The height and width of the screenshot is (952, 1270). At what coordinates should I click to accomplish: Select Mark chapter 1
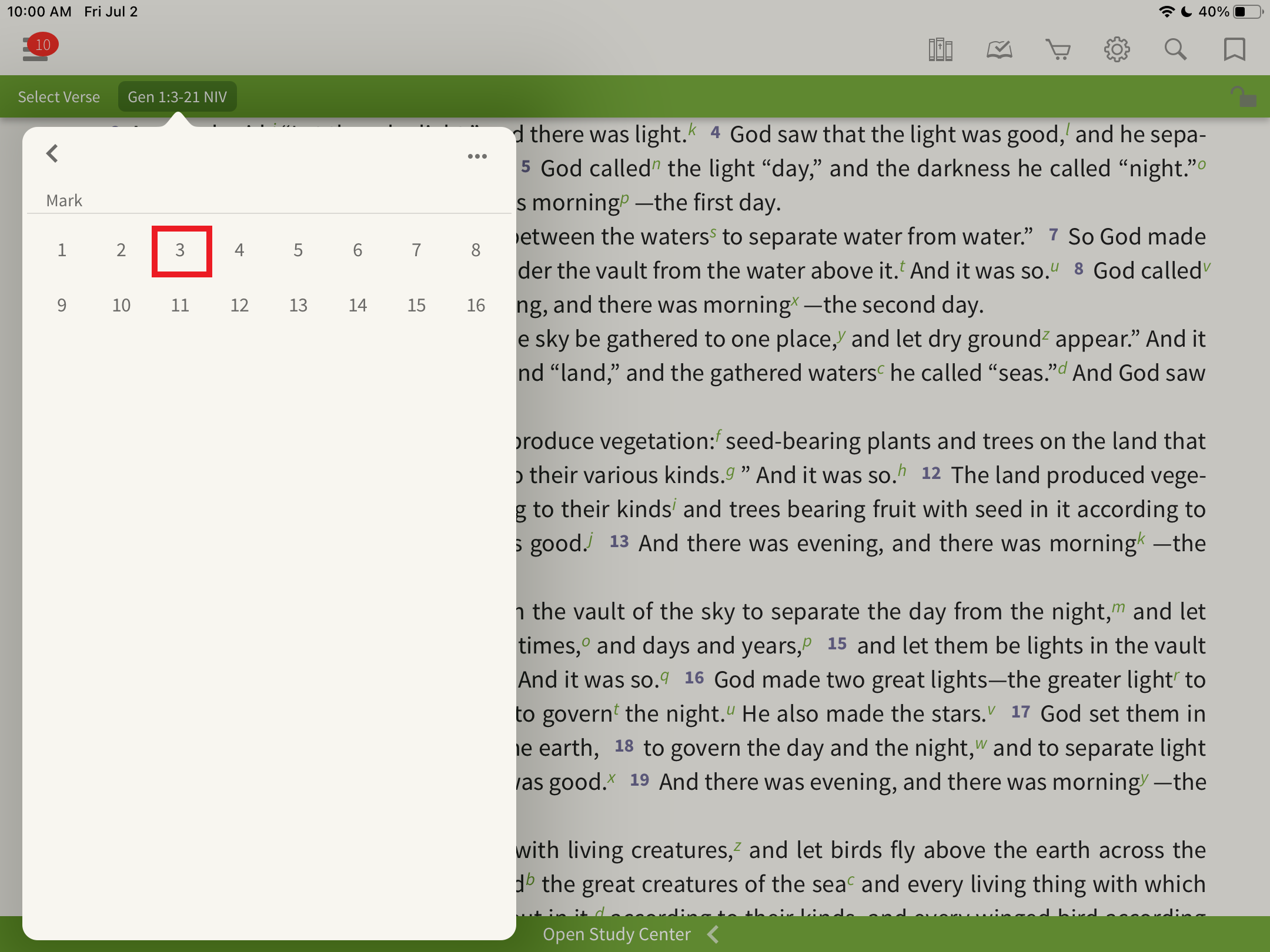tap(62, 250)
